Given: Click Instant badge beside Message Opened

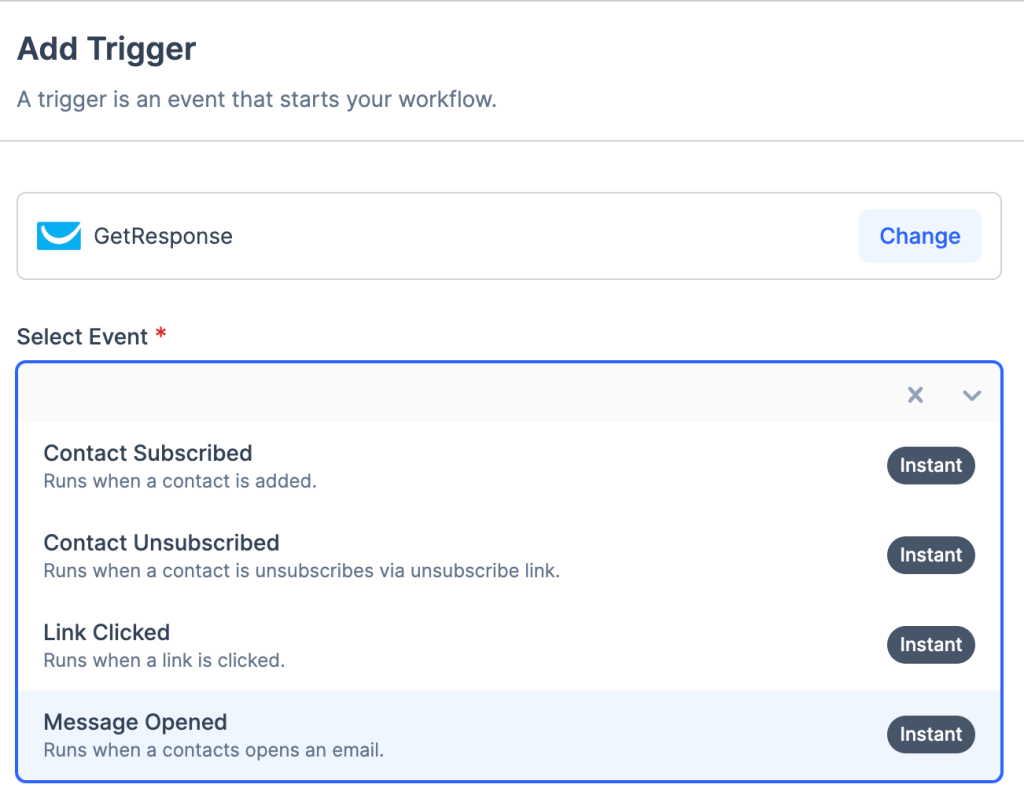Looking at the screenshot, I should click(930, 734).
